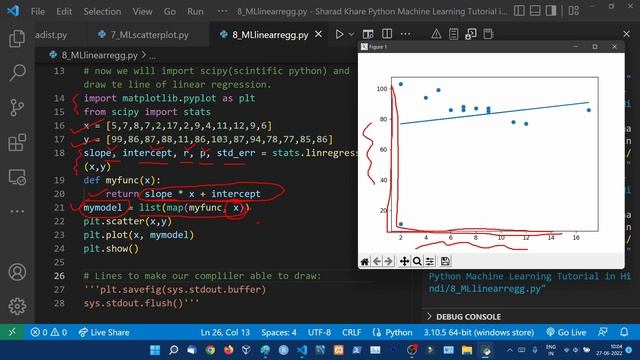
Task: Open Firefox from the taskbar
Action: point(229,350)
